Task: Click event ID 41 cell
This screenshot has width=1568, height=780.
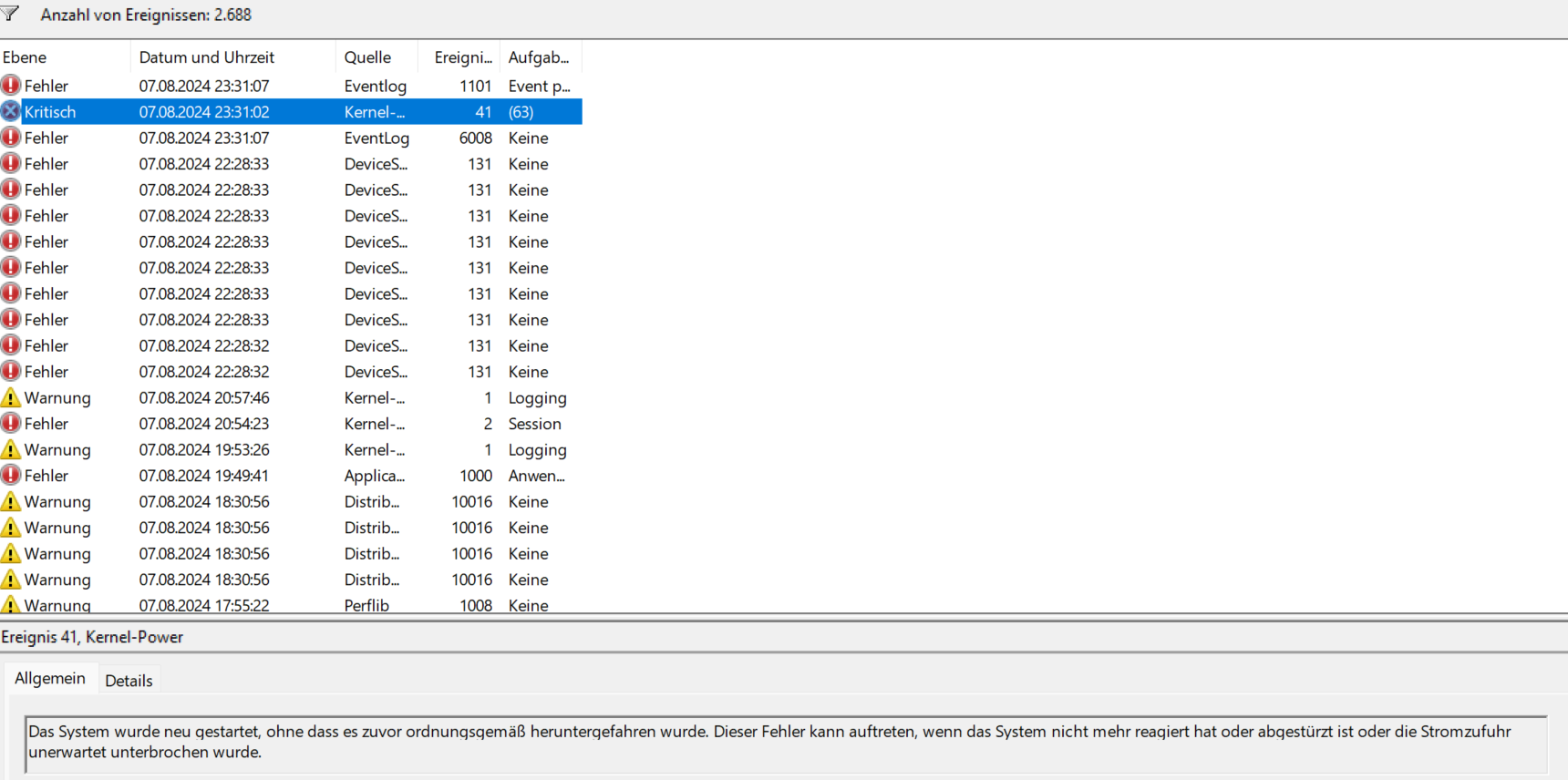Action: (x=483, y=112)
